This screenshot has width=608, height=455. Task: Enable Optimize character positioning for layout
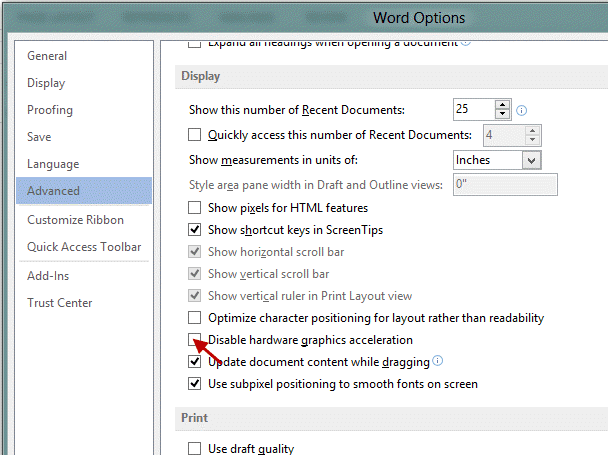pyautogui.click(x=194, y=318)
